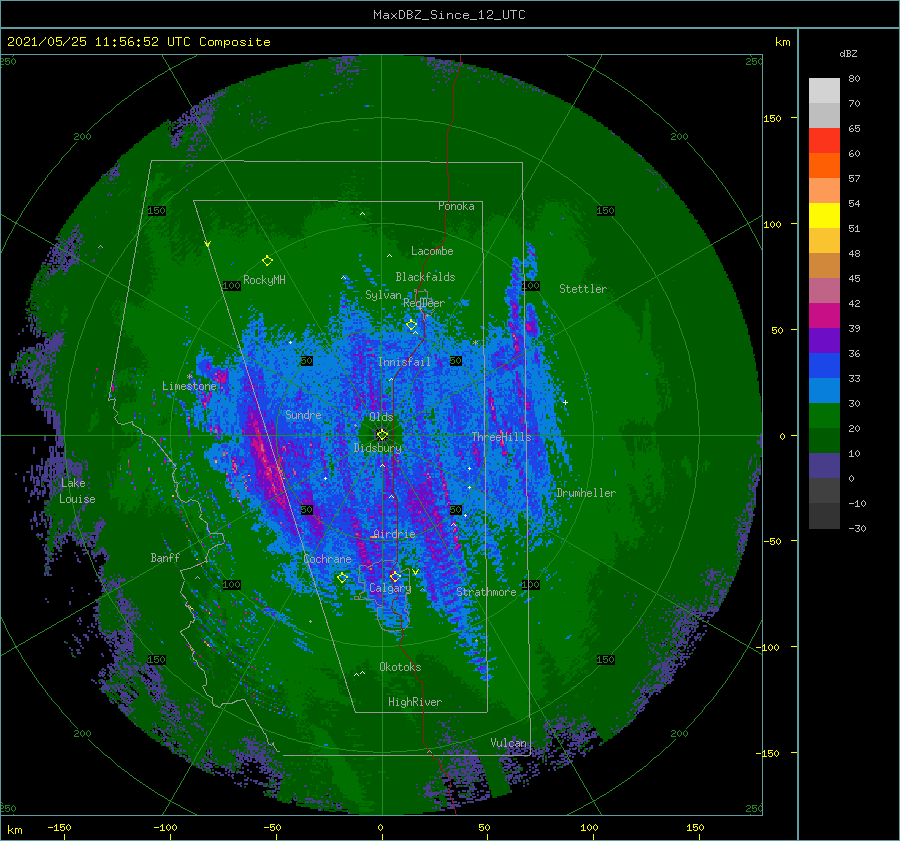Click the Ponoka town label

pos(456,206)
